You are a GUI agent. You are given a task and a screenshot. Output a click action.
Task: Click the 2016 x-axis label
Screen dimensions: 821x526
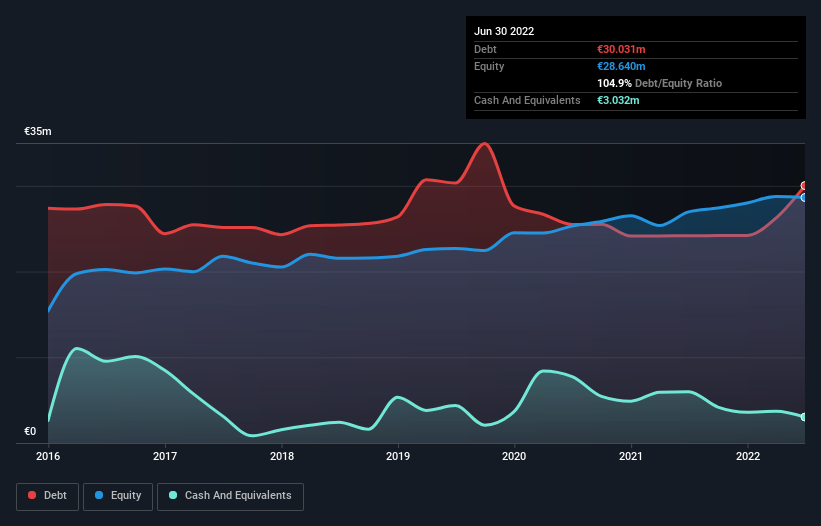pyautogui.click(x=48, y=456)
